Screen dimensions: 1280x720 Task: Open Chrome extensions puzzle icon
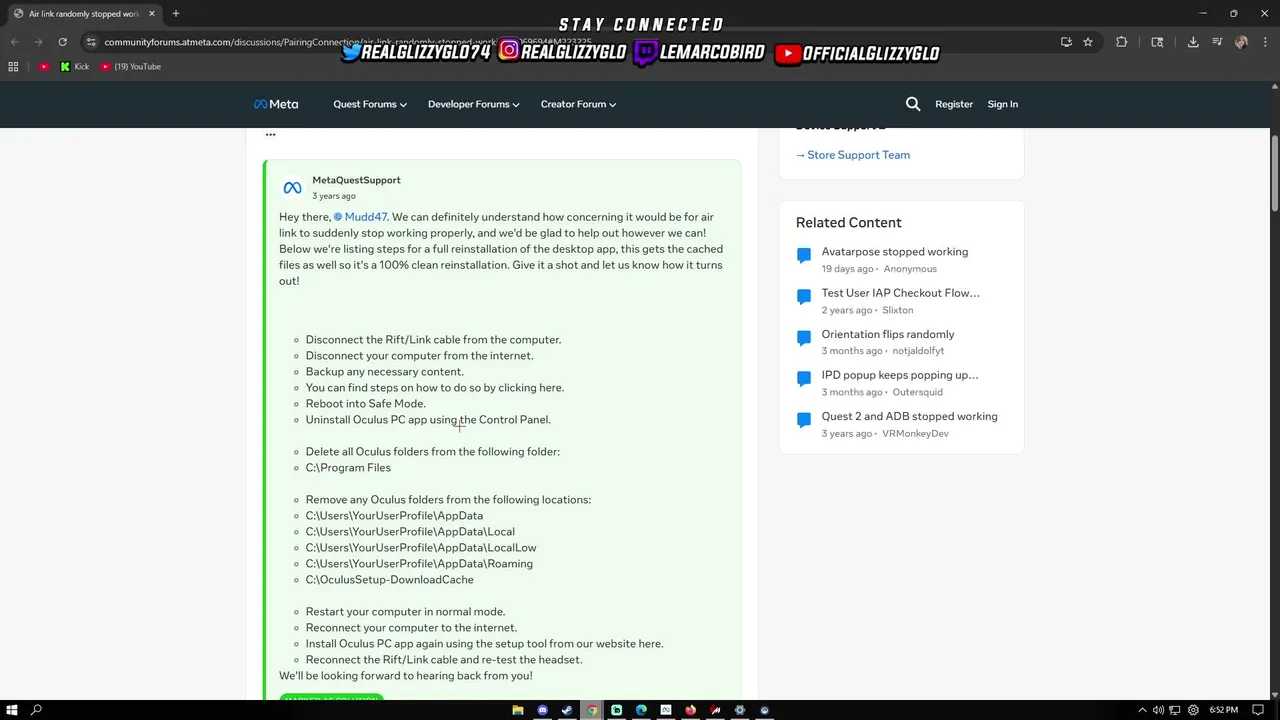(1121, 42)
